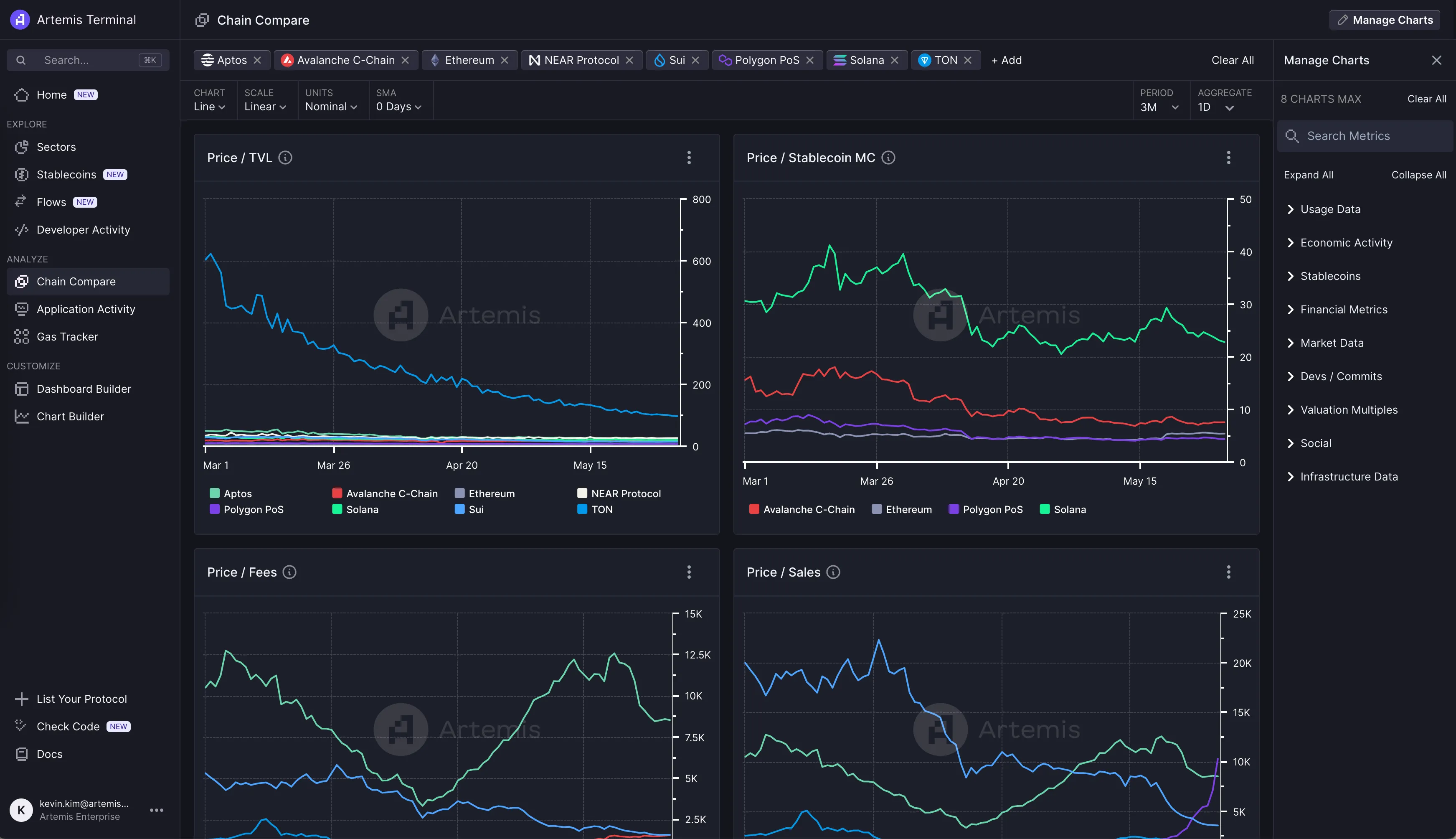Screen dimensions: 1456x839
Task: Open the Home page icon
Action: 21,94
